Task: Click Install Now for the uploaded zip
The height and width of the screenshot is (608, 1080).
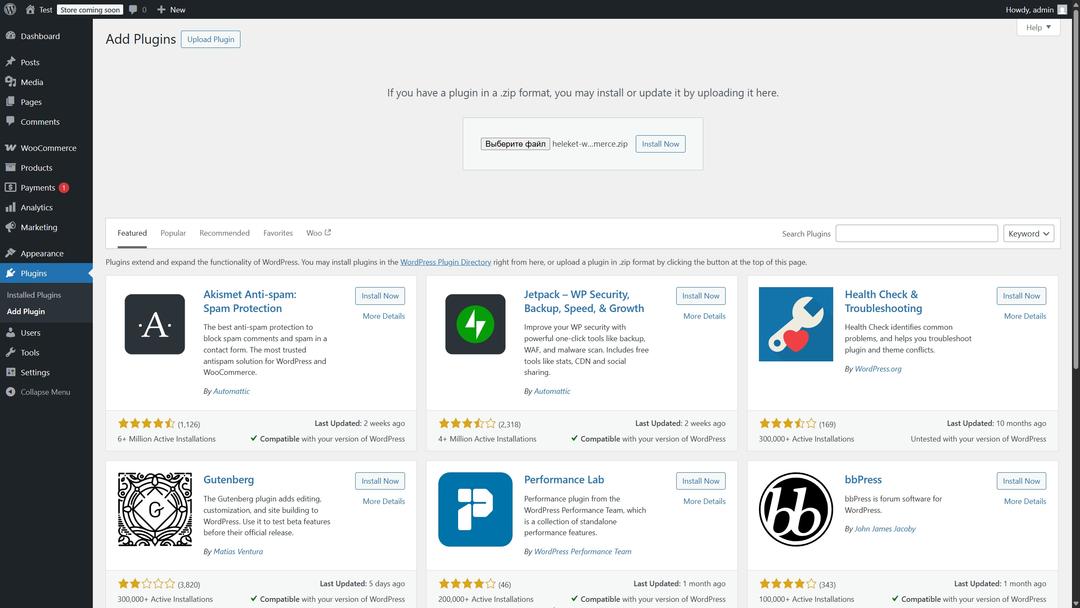Action: pyautogui.click(x=660, y=144)
